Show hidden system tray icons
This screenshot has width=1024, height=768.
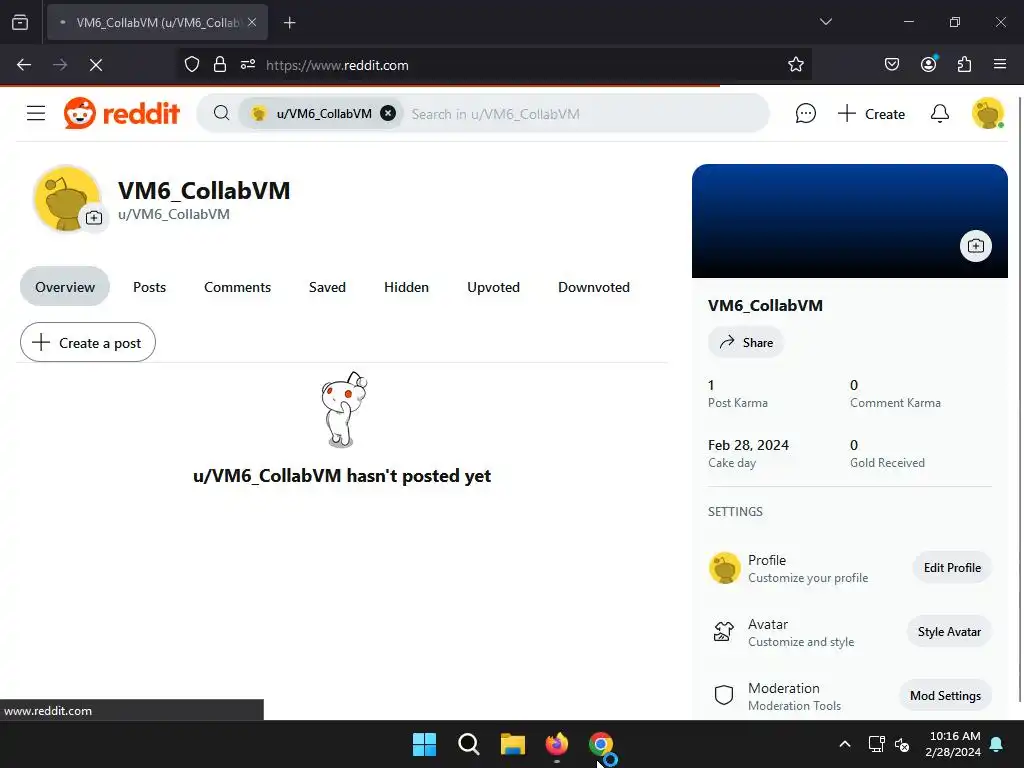844,744
